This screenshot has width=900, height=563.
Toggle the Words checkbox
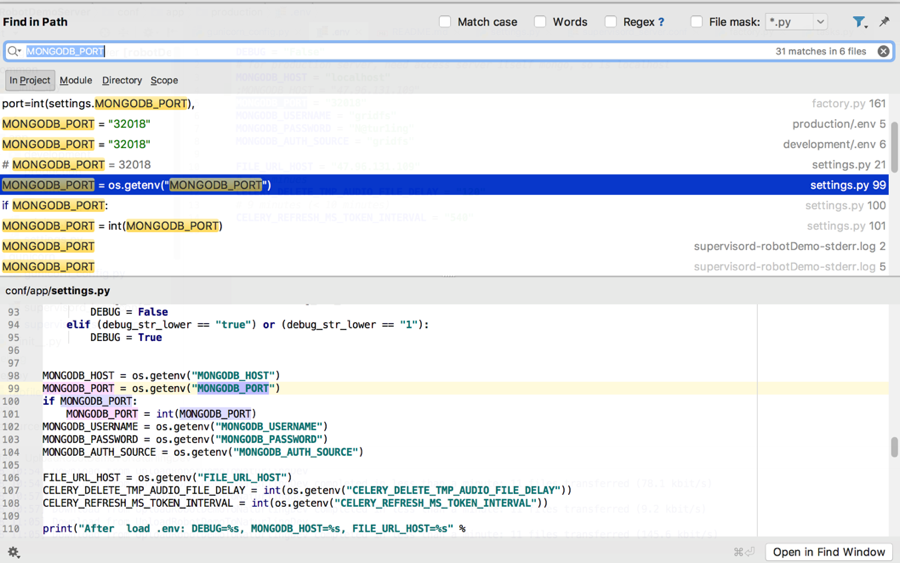540,22
